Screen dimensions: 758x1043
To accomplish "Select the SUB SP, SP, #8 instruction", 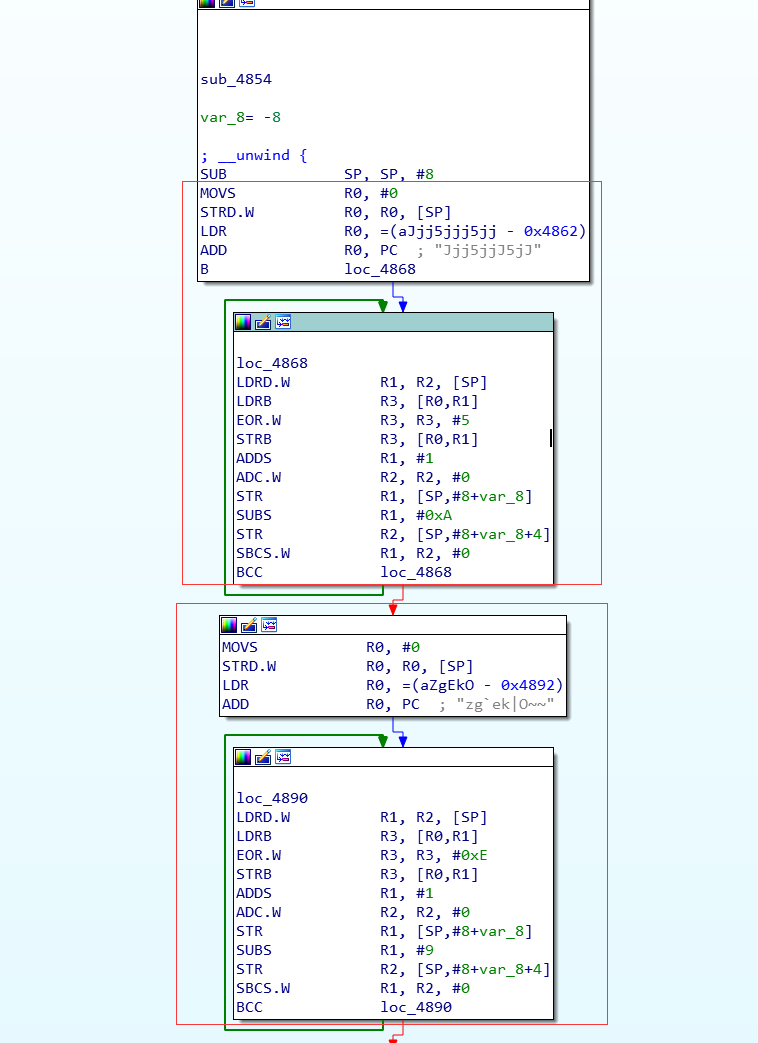I will [x=317, y=174].
